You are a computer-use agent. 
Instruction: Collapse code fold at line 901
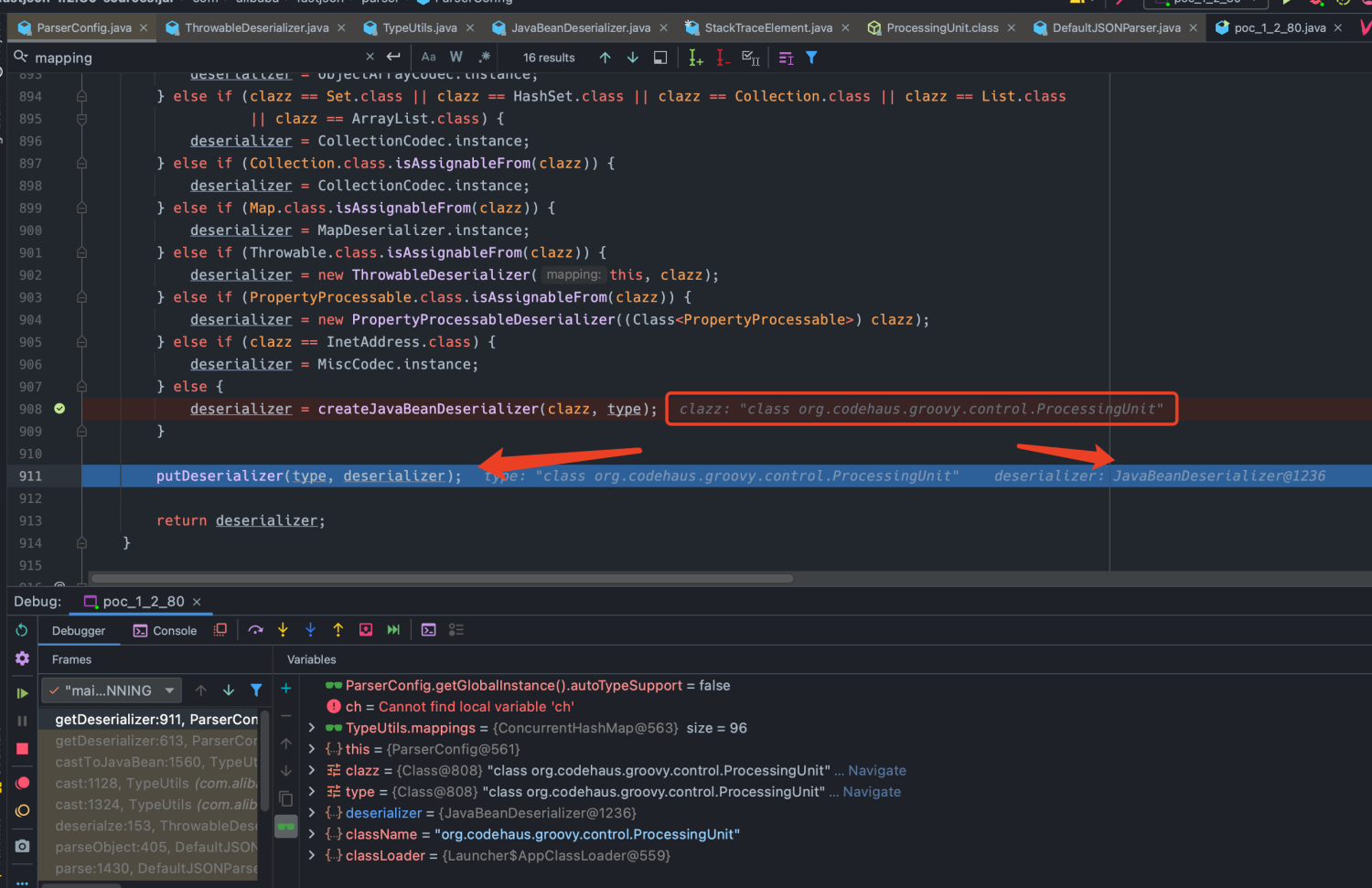[81, 252]
